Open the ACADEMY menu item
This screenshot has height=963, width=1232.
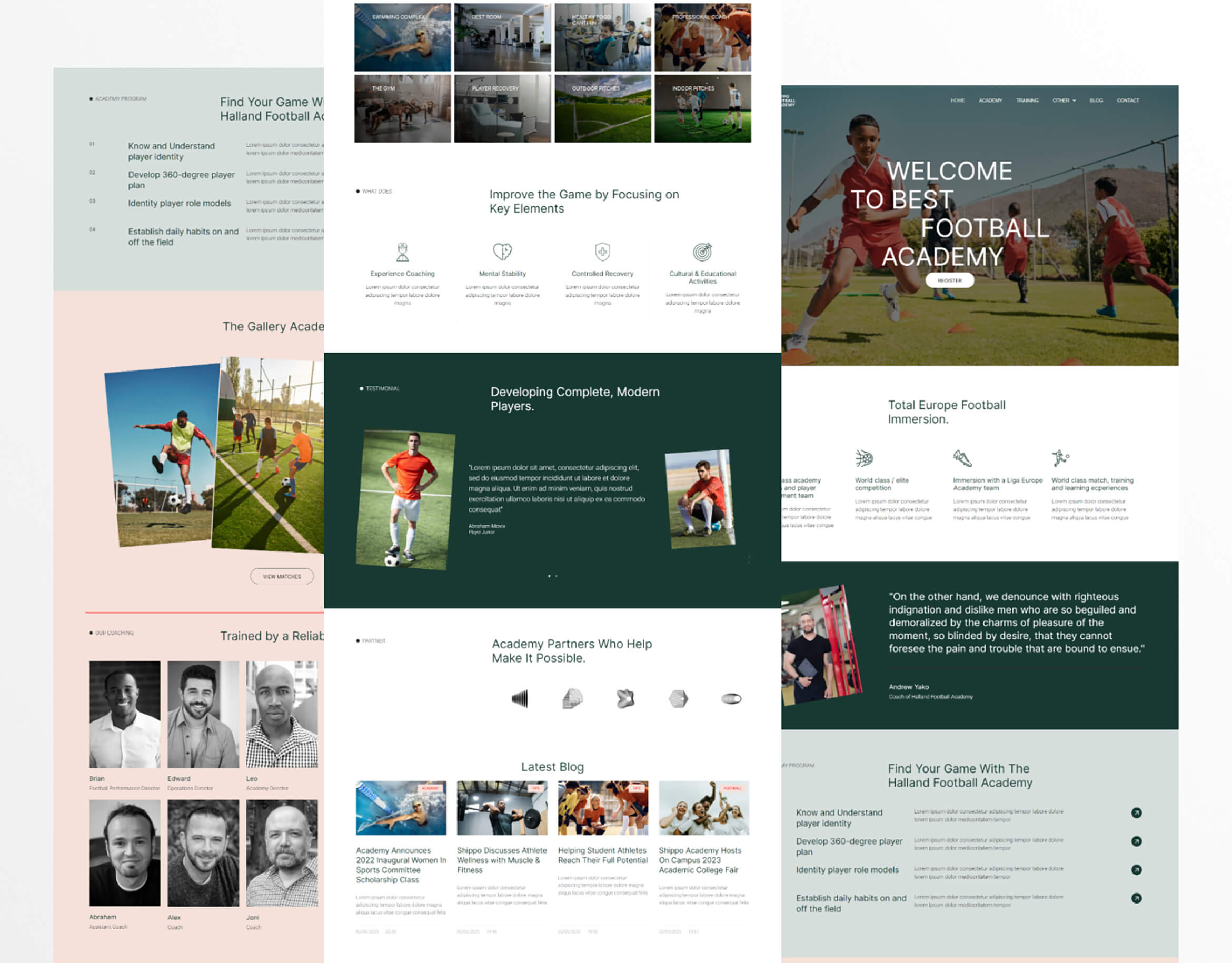point(990,101)
